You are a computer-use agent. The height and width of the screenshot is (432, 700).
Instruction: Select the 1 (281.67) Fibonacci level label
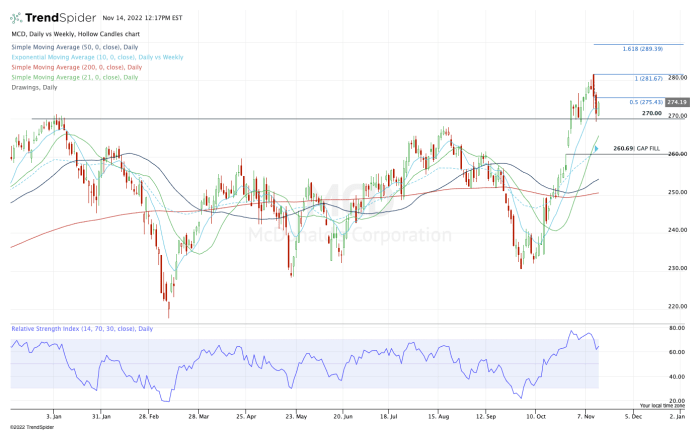[646, 77]
